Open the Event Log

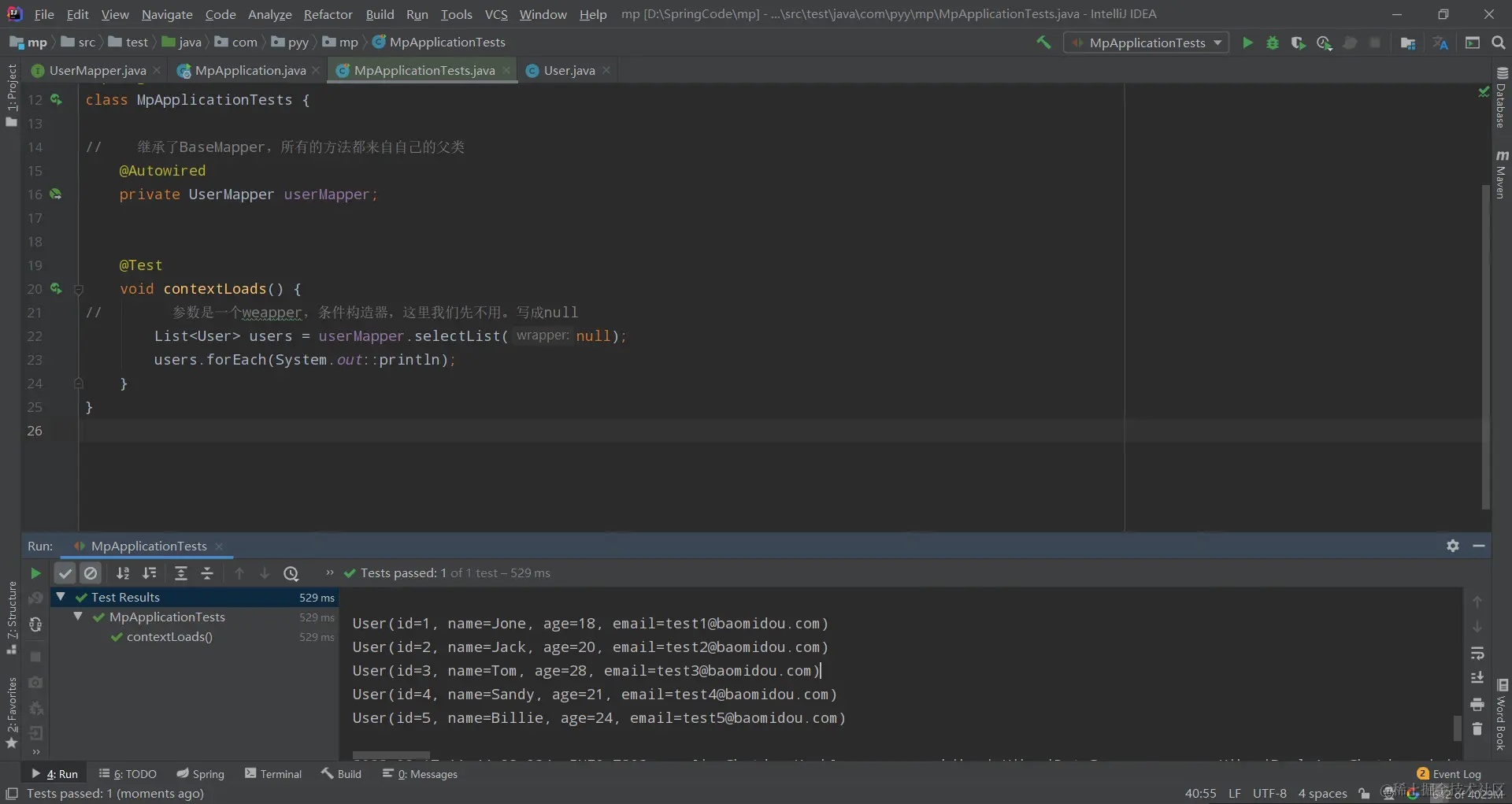click(x=1449, y=774)
